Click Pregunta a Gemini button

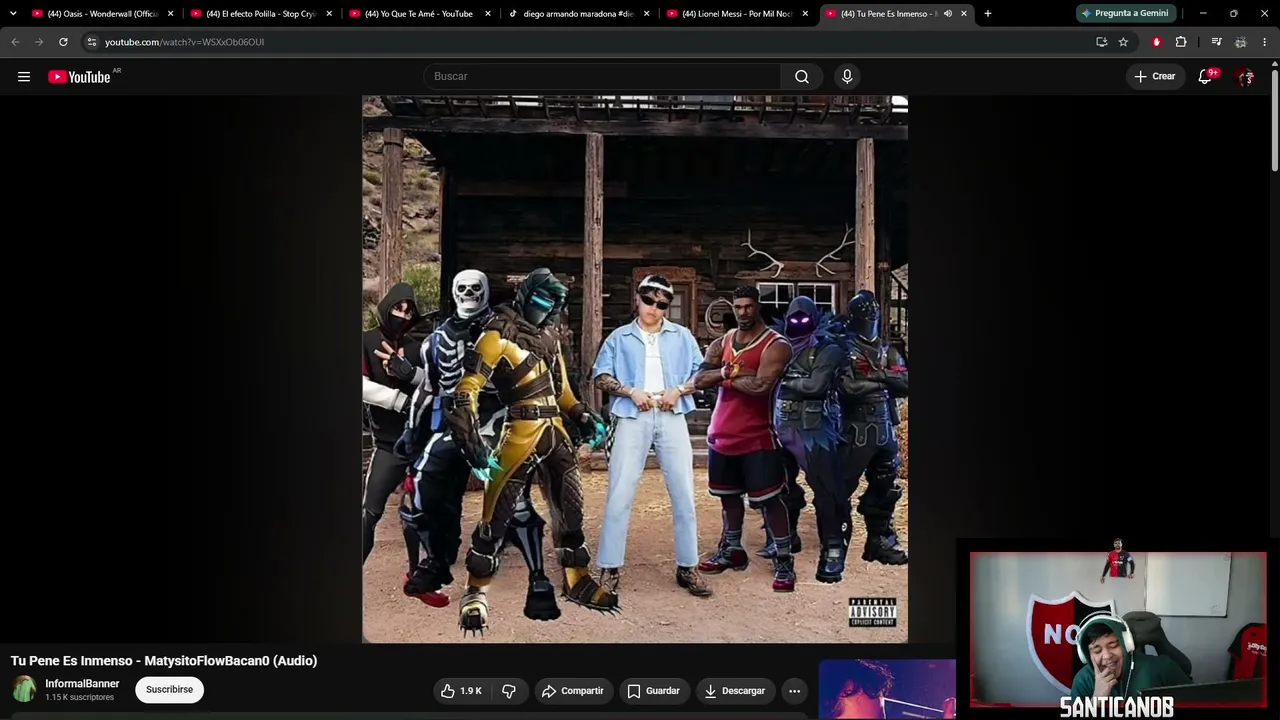(x=1124, y=14)
